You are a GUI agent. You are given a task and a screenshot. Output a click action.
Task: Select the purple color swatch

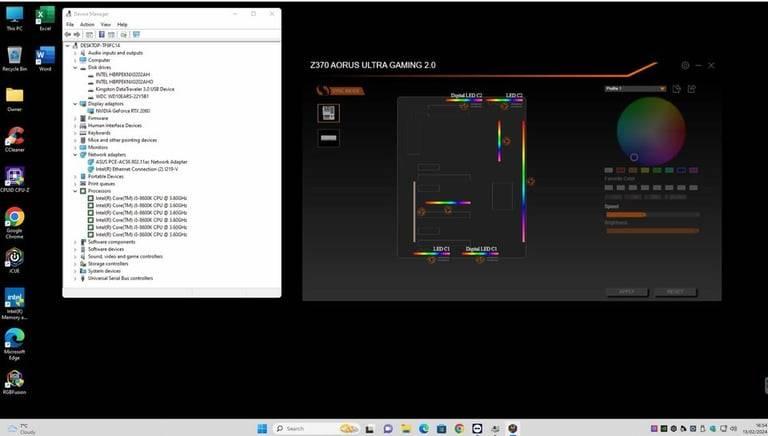pyautogui.click(x=694, y=170)
